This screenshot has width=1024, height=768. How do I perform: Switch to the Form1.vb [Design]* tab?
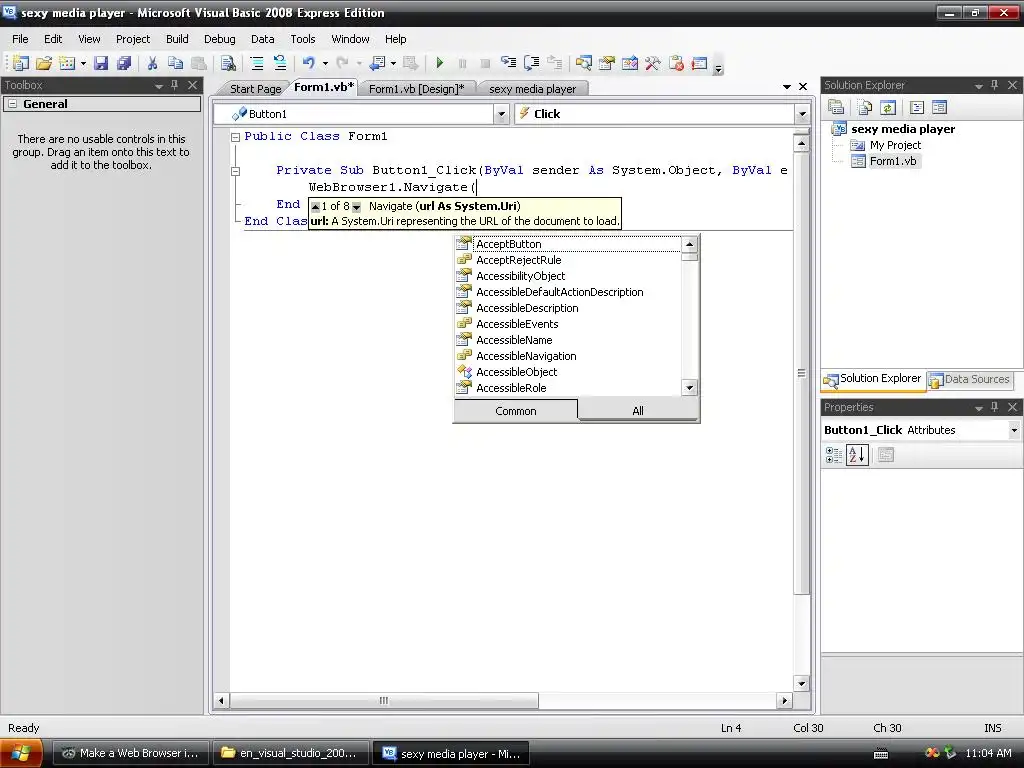click(417, 89)
